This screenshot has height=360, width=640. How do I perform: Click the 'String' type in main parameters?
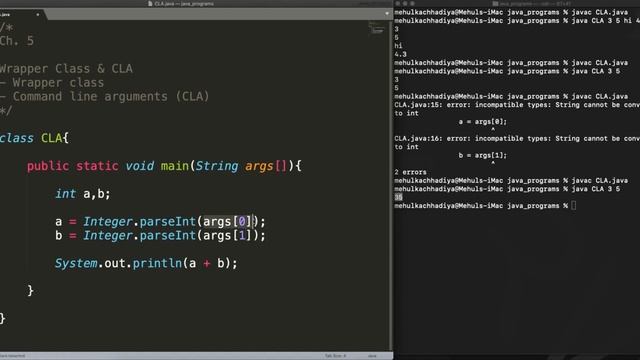pos(217,166)
